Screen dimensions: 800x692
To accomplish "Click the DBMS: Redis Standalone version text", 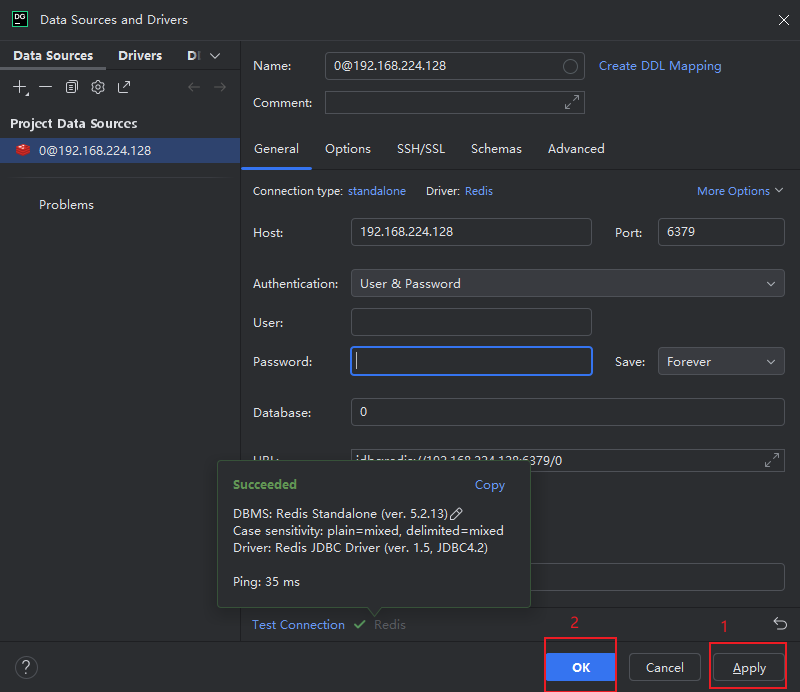I will tap(340, 513).
